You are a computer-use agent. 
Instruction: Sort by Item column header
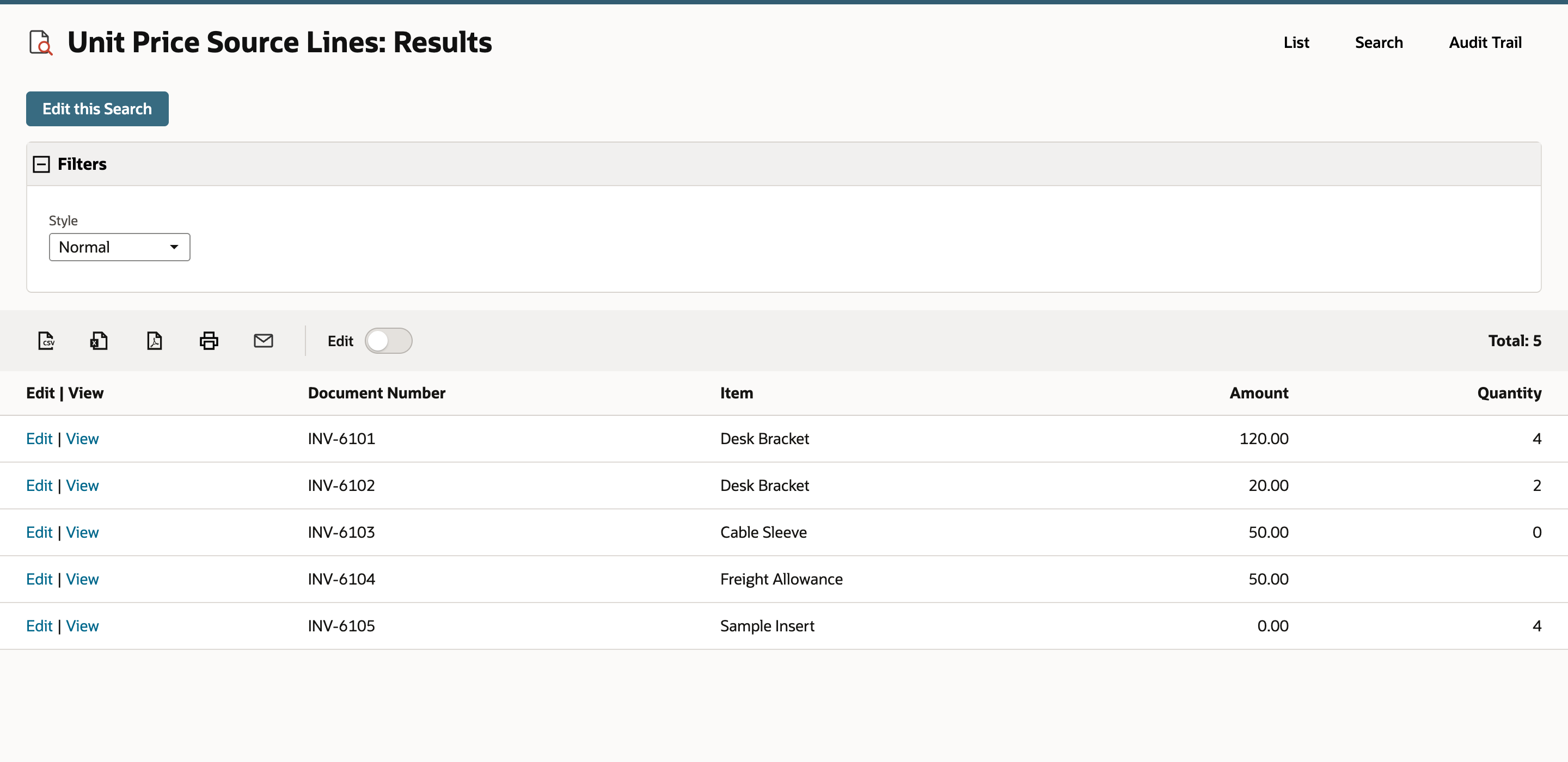(737, 393)
